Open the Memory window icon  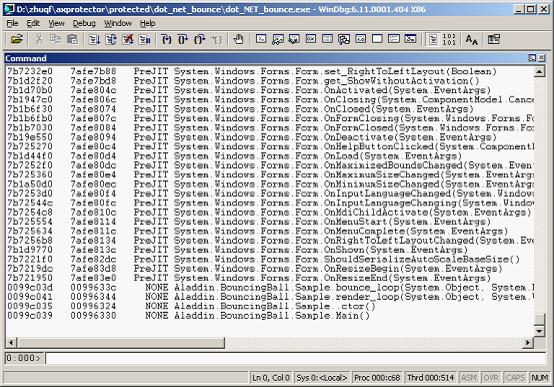(328, 39)
